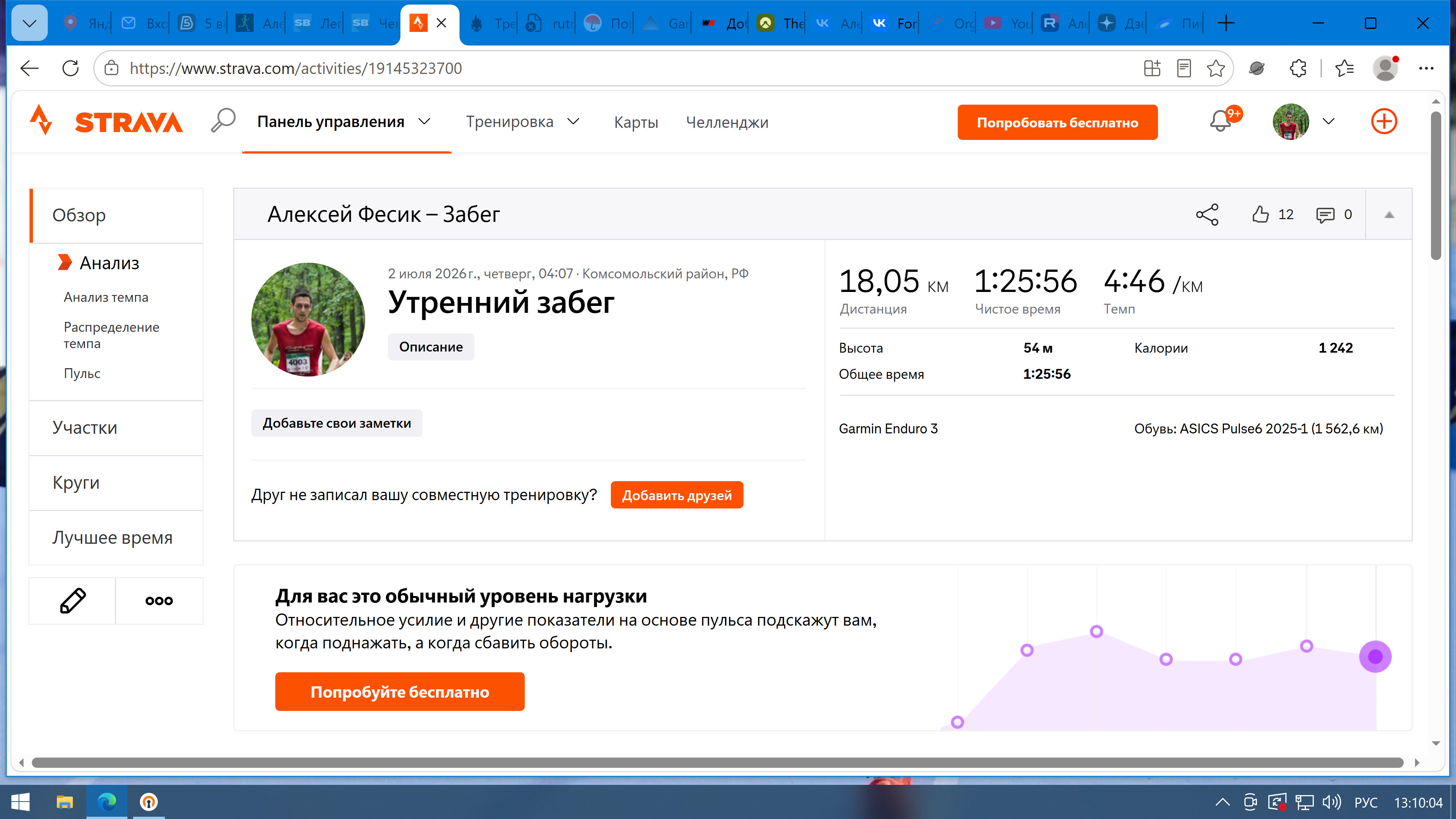Viewport: 1456px width, 819px height.
Task: Click the athlete profile photo thumbnail
Action: click(x=308, y=319)
